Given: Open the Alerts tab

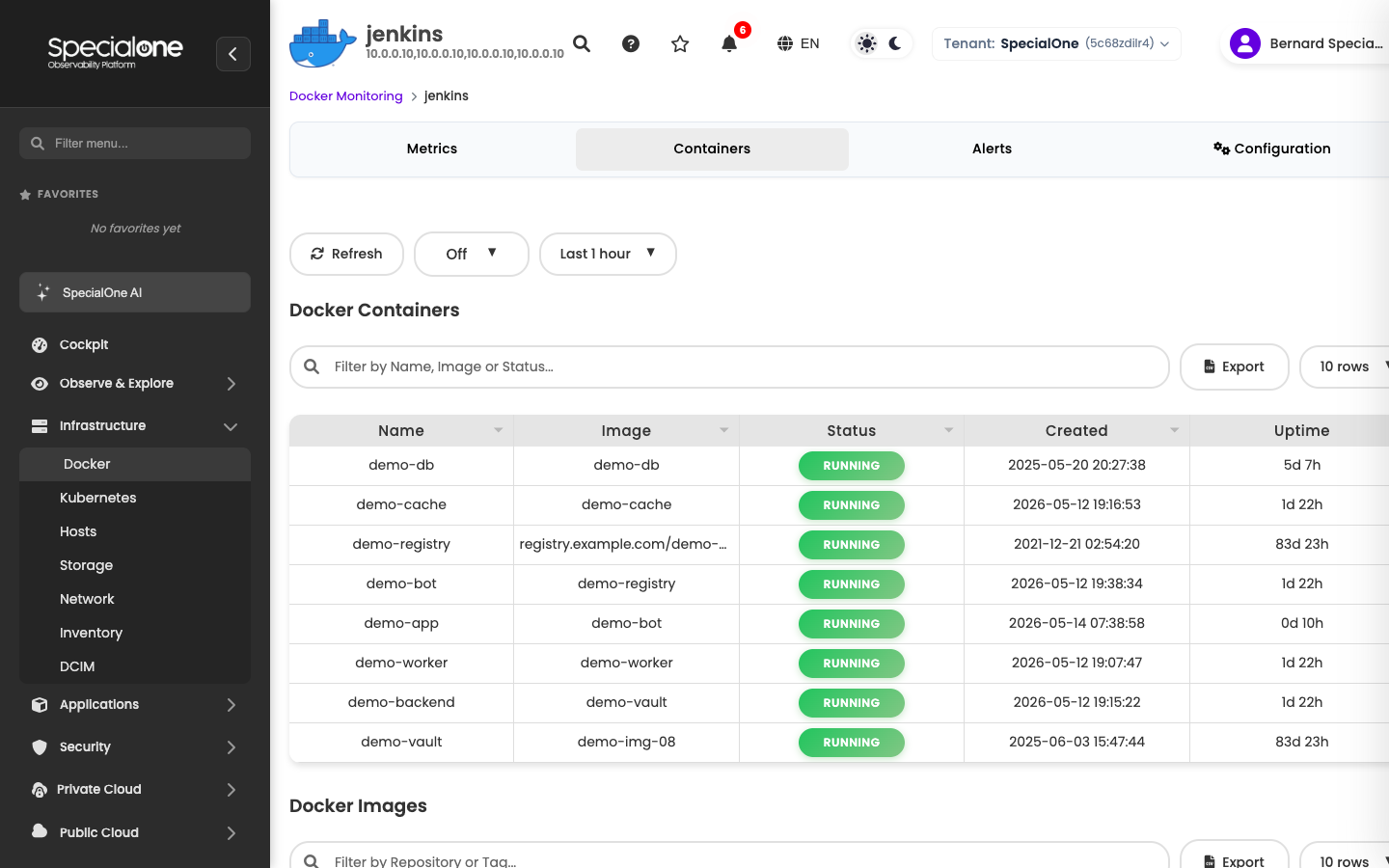Looking at the screenshot, I should click(992, 149).
